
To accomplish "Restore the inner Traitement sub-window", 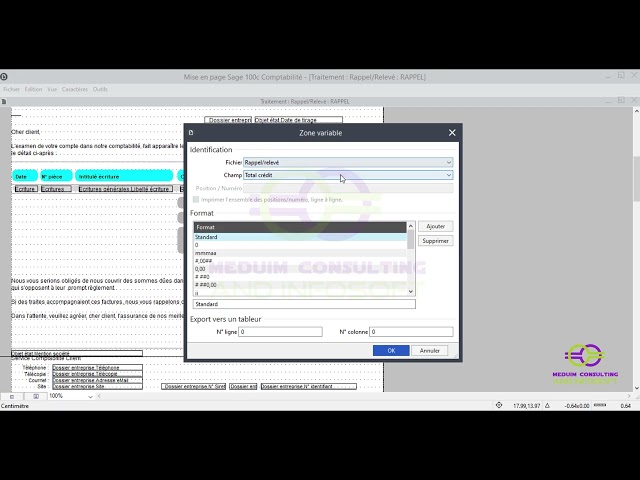I will pyautogui.click(x=621, y=100).
